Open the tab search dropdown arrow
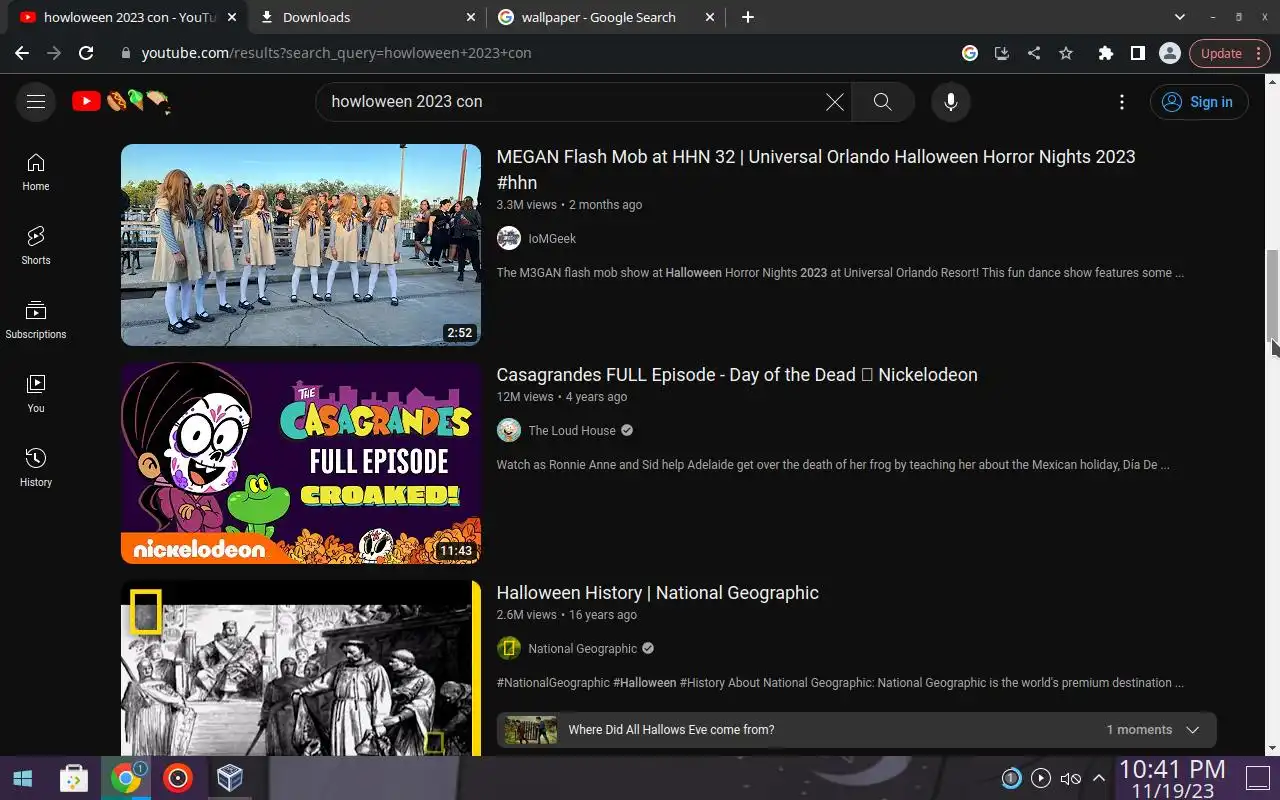Image resolution: width=1280 pixels, height=800 pixels. pos(1180,17)
